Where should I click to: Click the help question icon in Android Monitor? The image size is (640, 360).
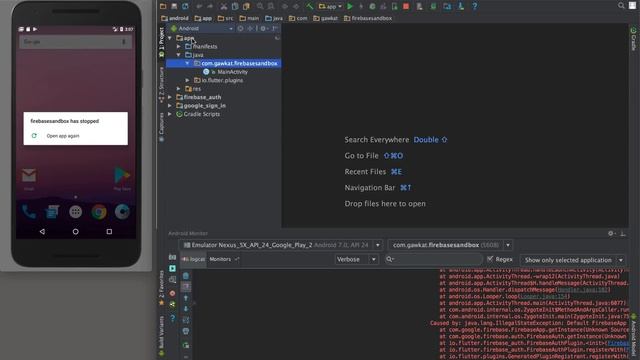point(173,318)
